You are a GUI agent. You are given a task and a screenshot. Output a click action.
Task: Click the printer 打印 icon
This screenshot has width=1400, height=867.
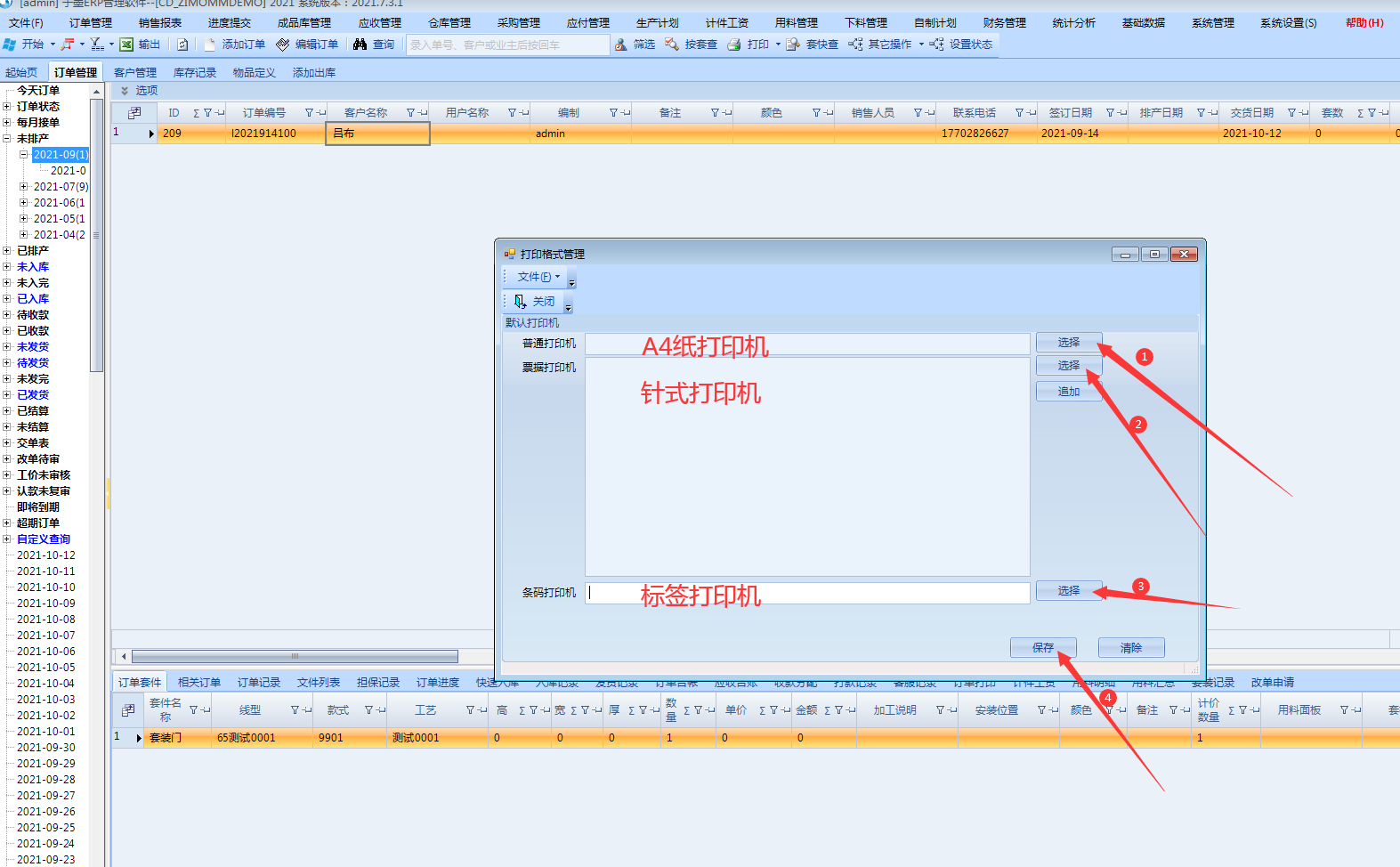click(x=734, y=45)
